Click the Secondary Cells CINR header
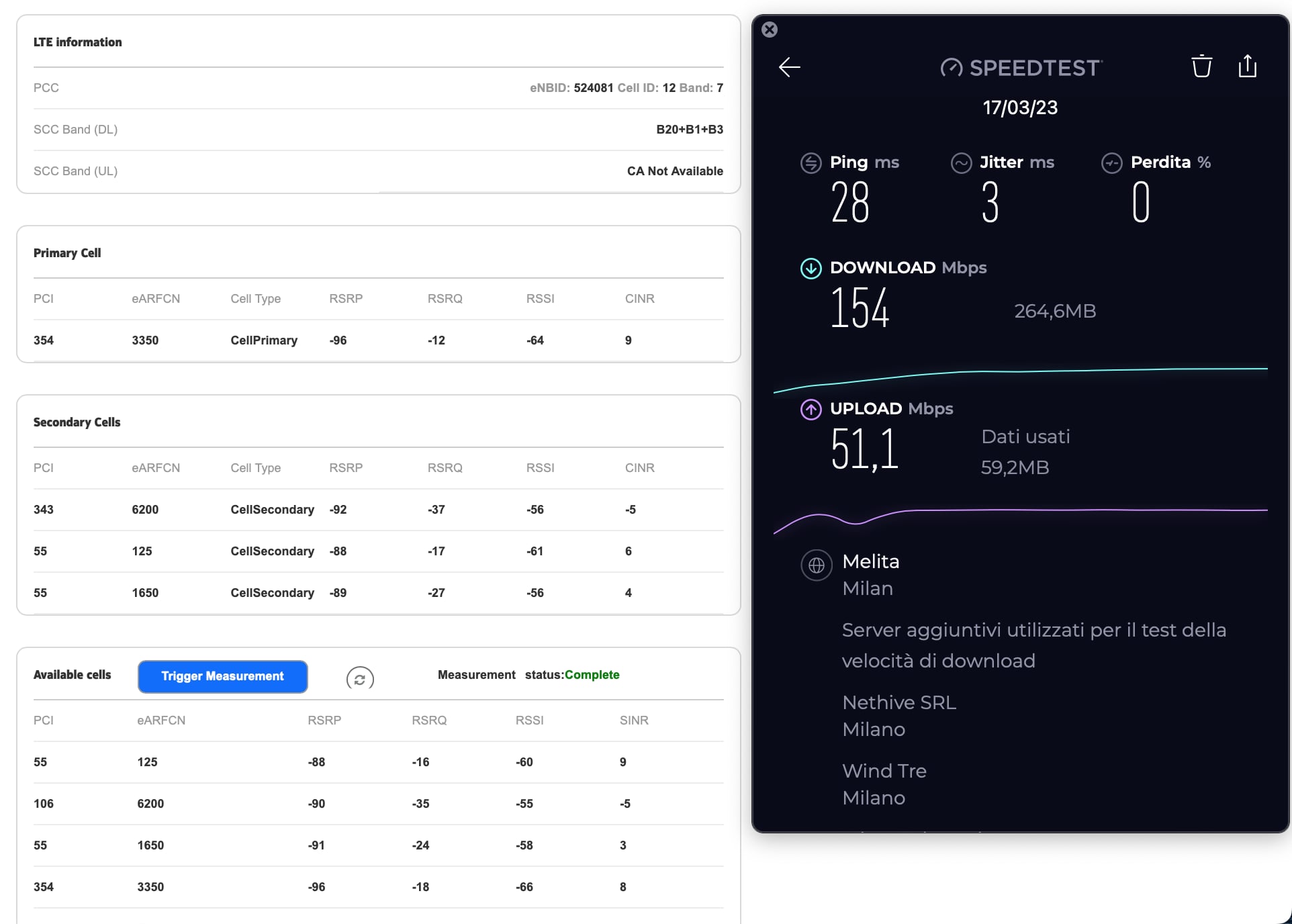1292x924 pixels. pyautogui.click(x=639, y=468)
